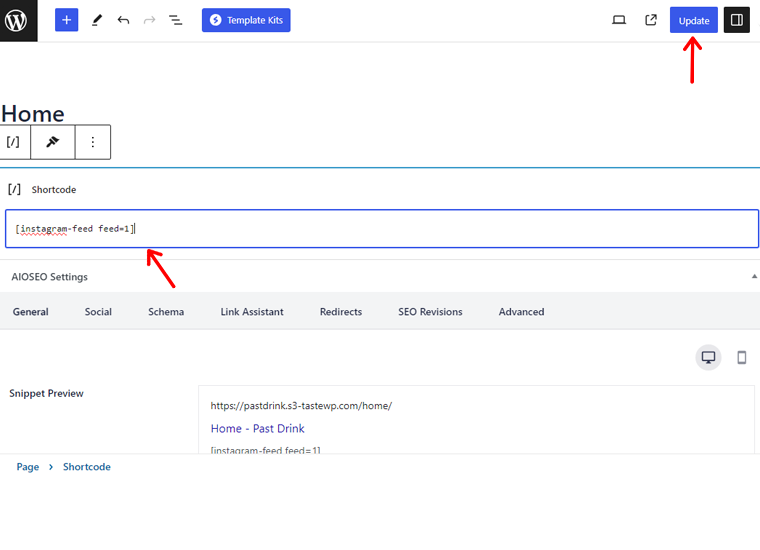This screenshot has width=760, height=550.
Task: Open the Social tab
Action: (98, 312)
